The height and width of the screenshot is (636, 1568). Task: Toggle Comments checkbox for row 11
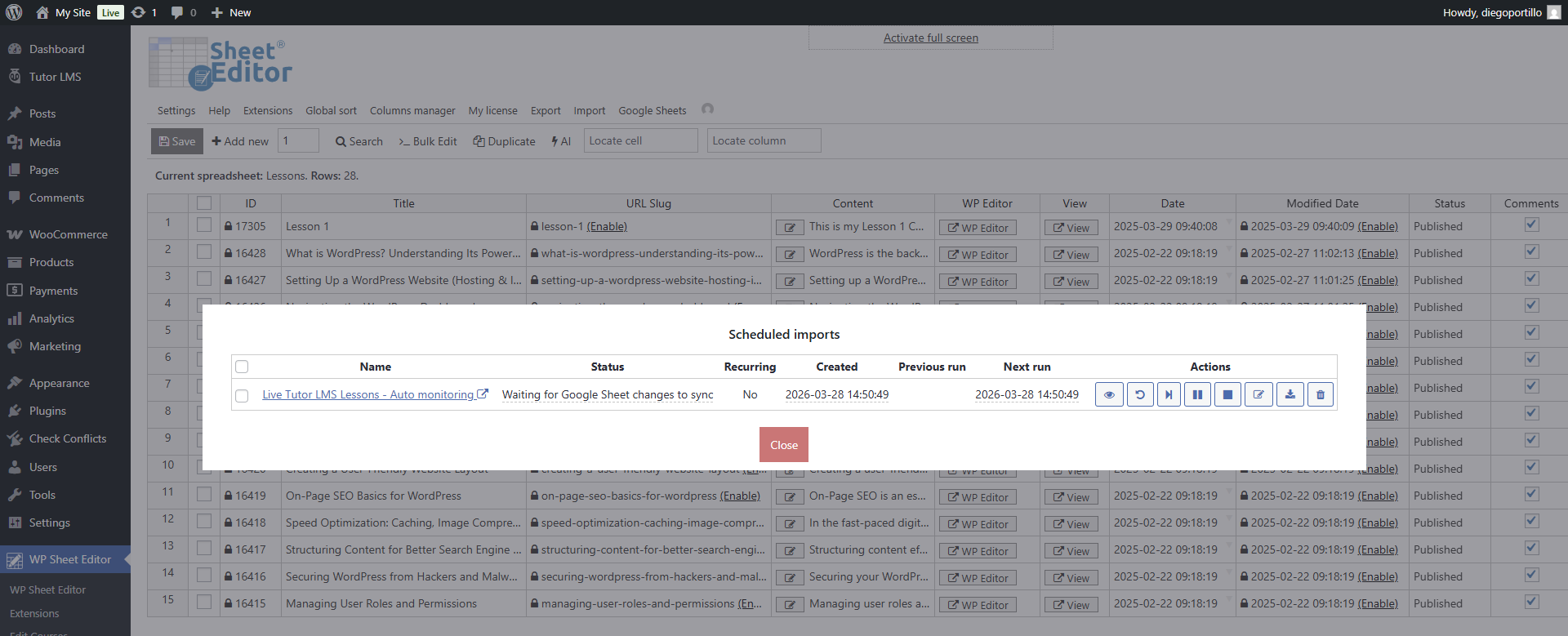(x=1531, y=494)
